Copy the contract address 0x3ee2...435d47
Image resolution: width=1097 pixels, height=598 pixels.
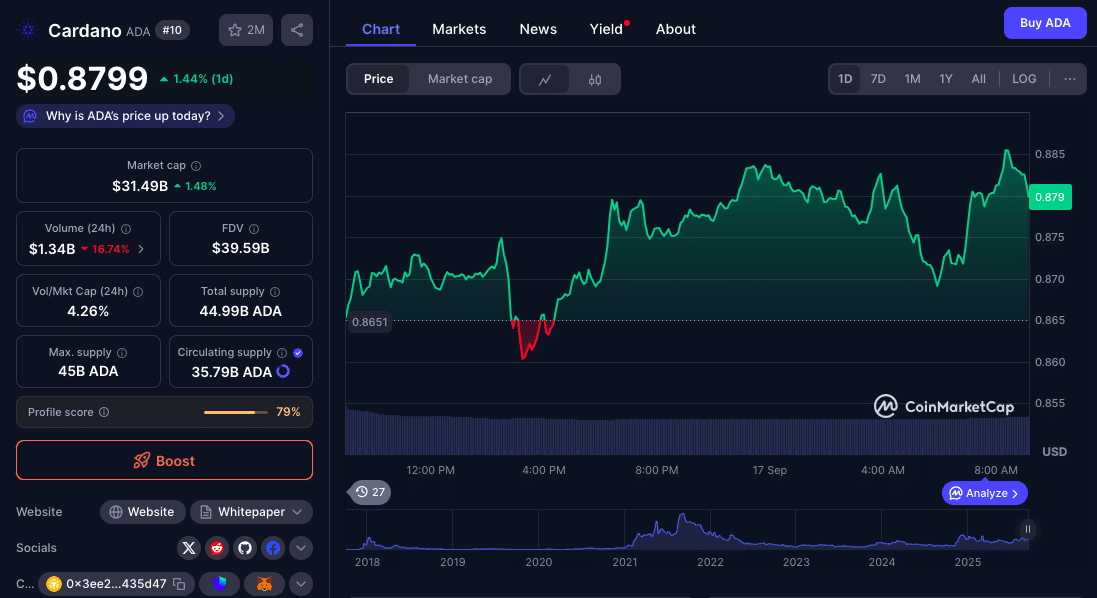179,583
